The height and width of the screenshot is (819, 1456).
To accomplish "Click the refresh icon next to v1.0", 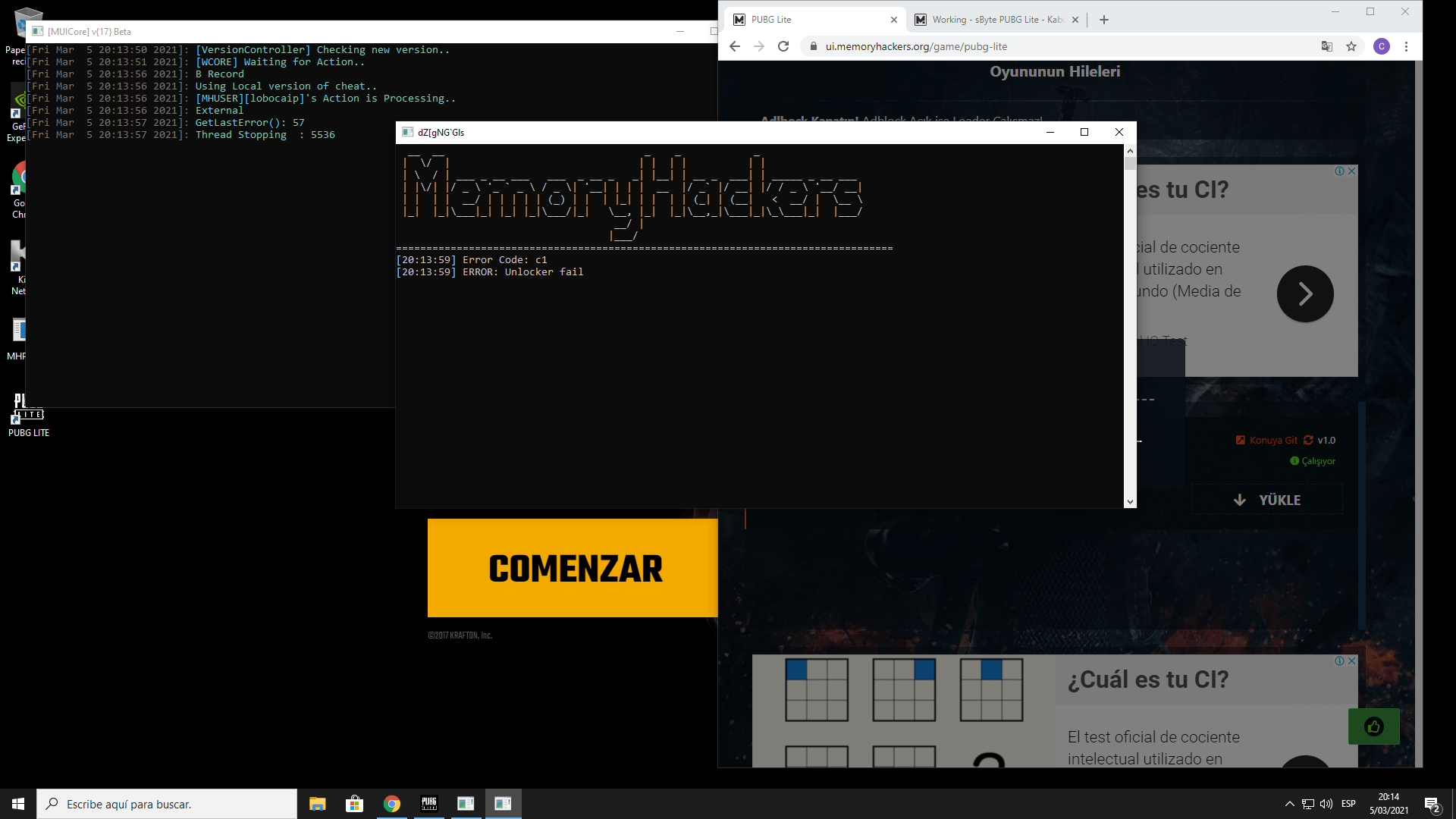I will point(1308,440).
